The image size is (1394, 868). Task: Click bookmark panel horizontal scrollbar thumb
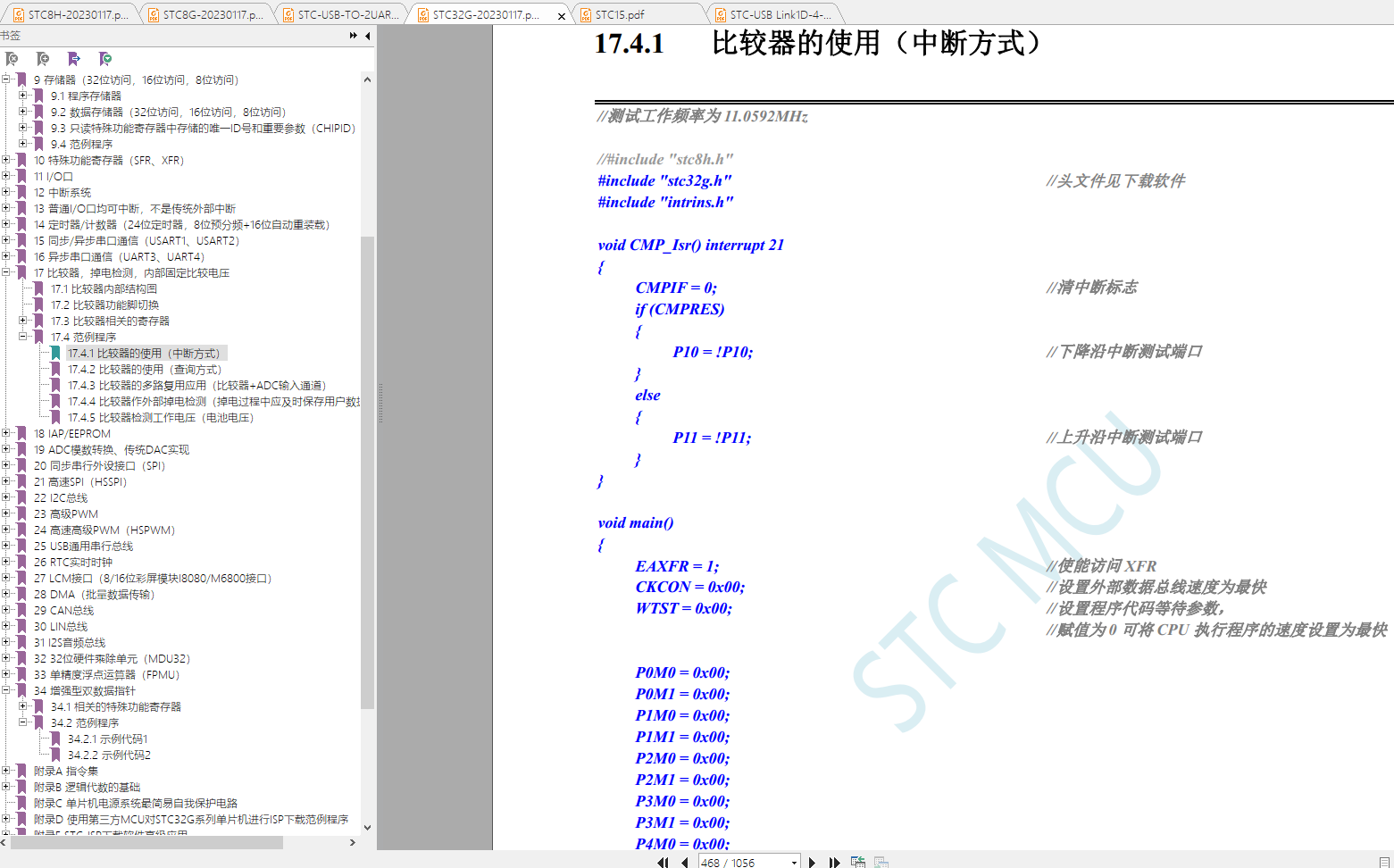tap(146, 842)
